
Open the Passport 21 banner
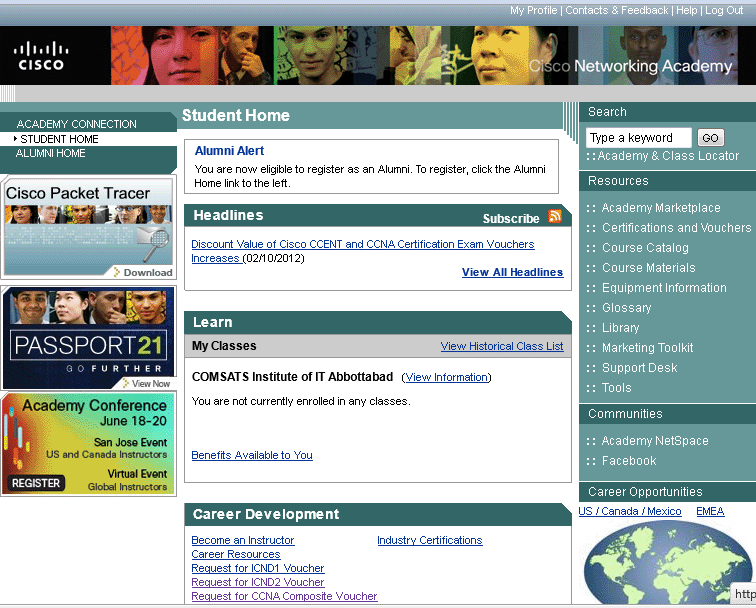click(x=88, y=338)
